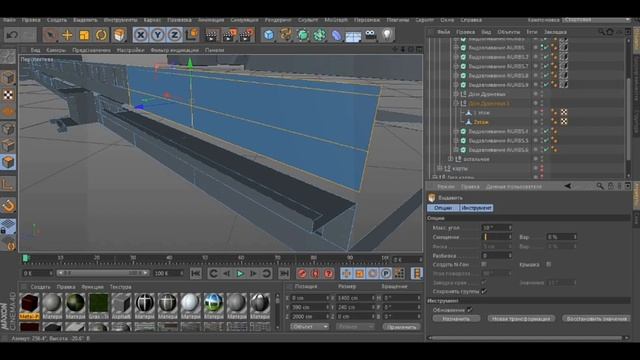
Task: Select polygon mode highlighted cube icon
Action: [x=8, y=162]
